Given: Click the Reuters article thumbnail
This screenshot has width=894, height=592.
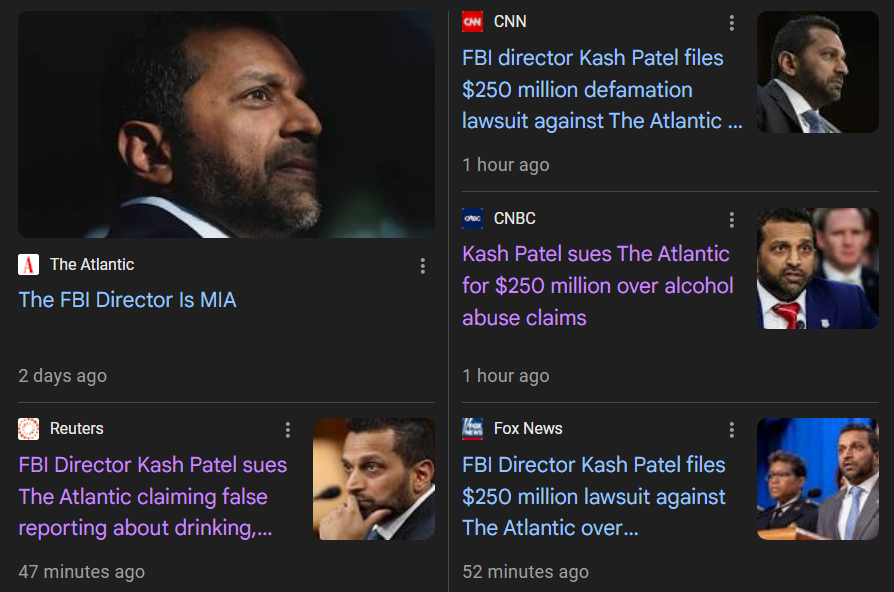Looking at the screenshot, I should point(374,479).
